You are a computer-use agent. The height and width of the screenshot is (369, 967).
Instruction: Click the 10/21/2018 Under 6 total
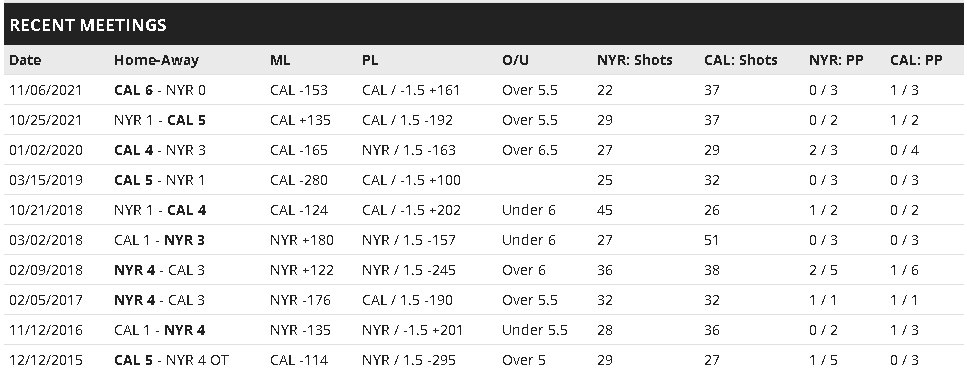[529, 210]
